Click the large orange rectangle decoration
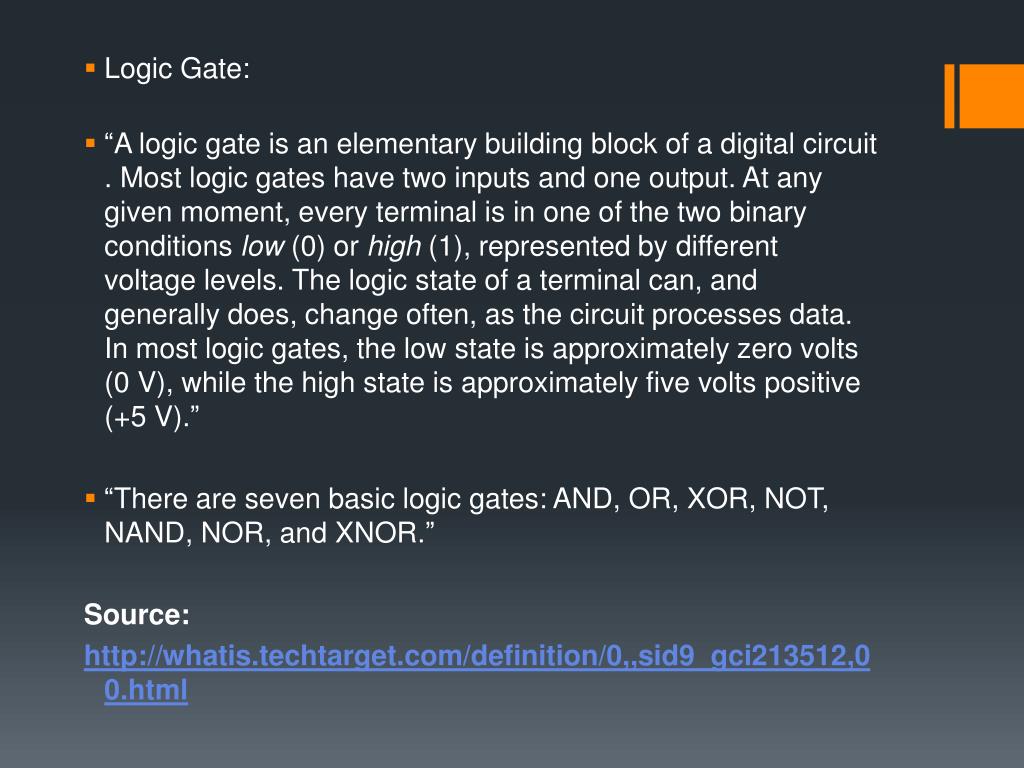The width and height of the screenshot is (1024, 768). click(991, 96)
